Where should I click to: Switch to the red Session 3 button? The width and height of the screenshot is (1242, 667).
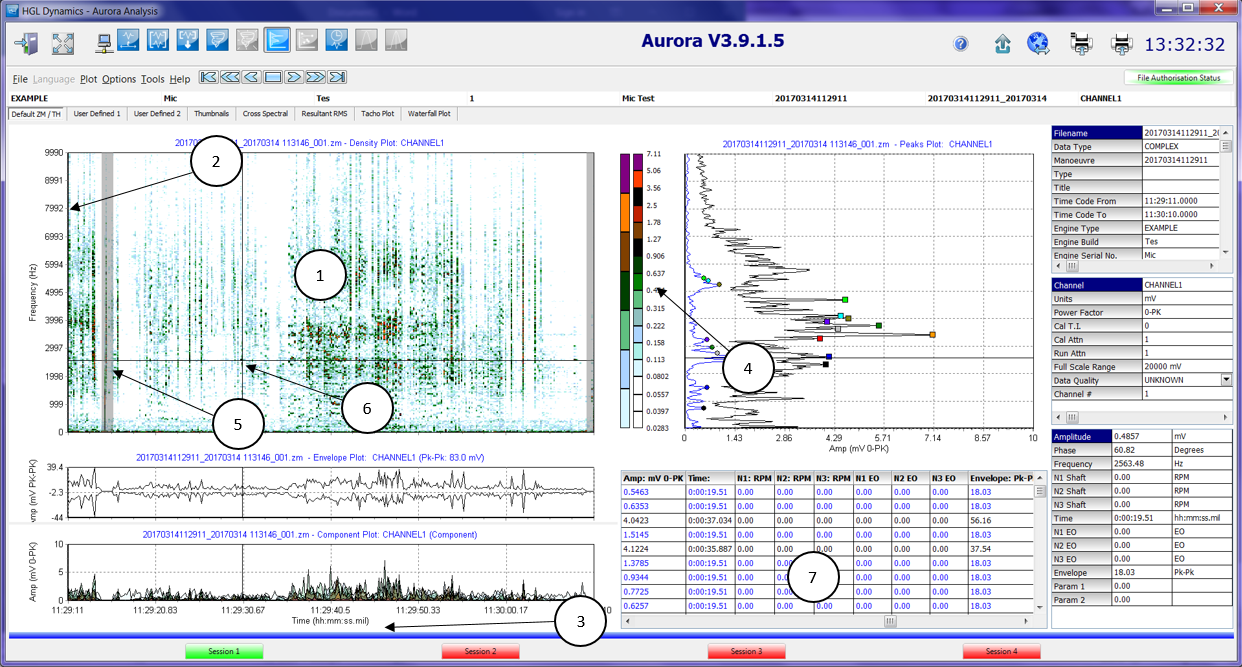(x=745, y=651)
